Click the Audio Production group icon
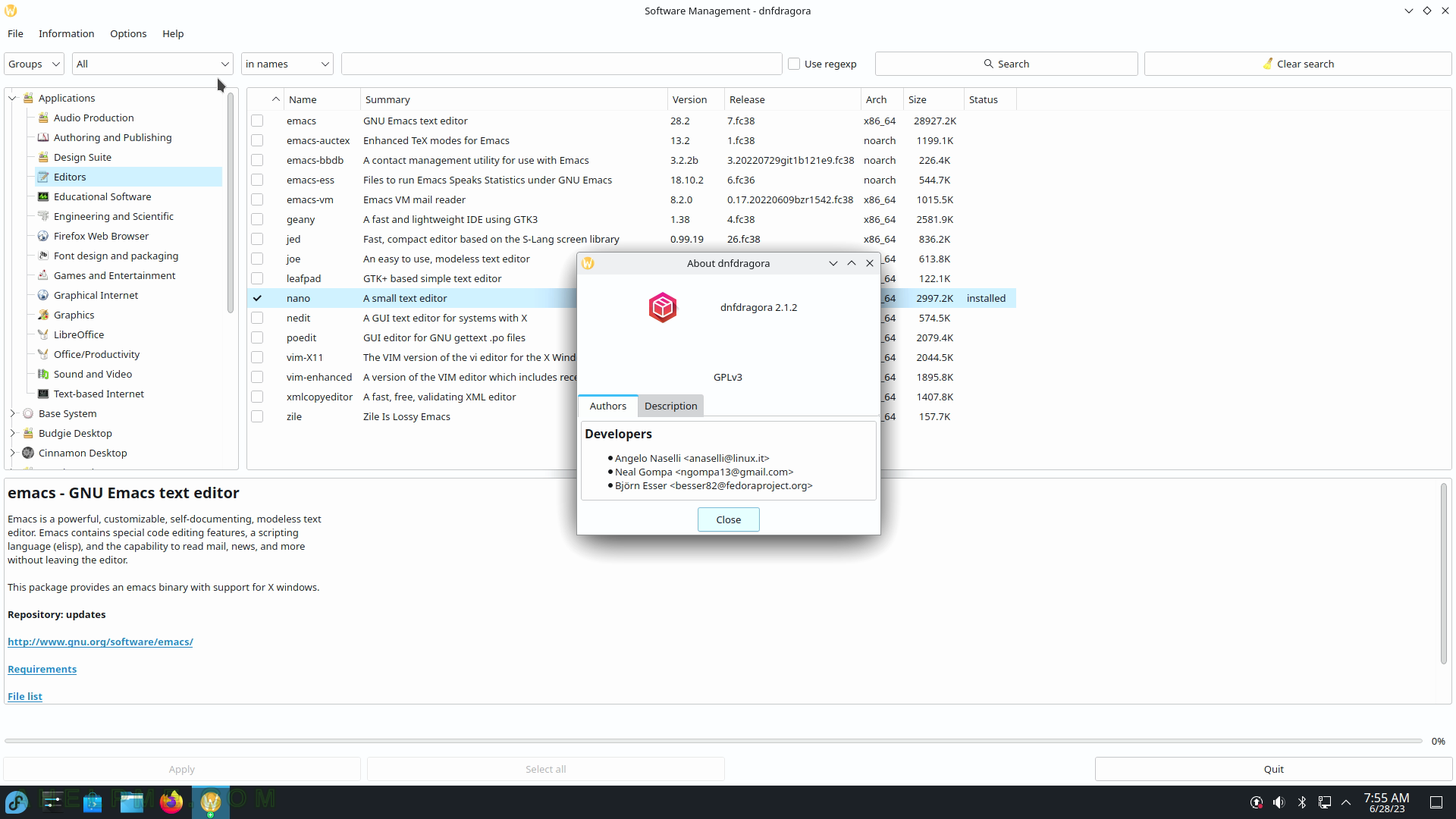This screenshot has height=819, width=1456. coord(43,118)
